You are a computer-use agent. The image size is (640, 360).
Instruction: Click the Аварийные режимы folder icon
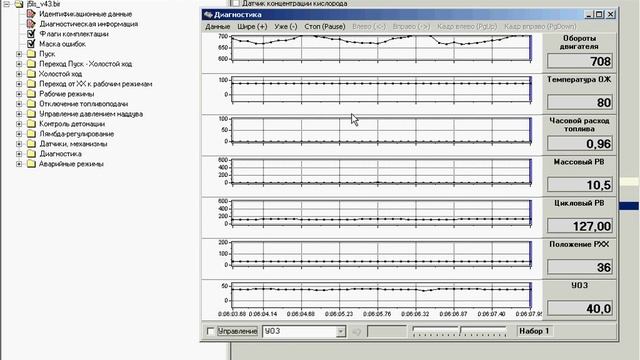pos(31,164)
